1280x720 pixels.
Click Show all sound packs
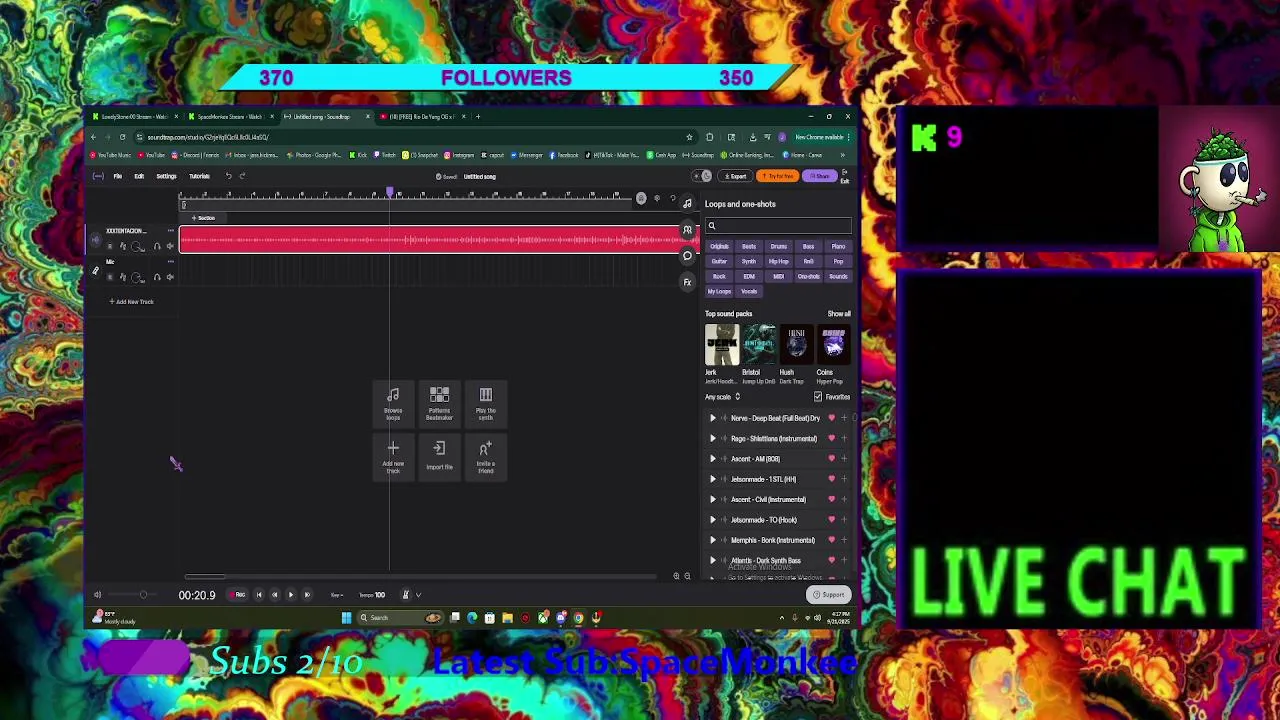coord(839,314)
